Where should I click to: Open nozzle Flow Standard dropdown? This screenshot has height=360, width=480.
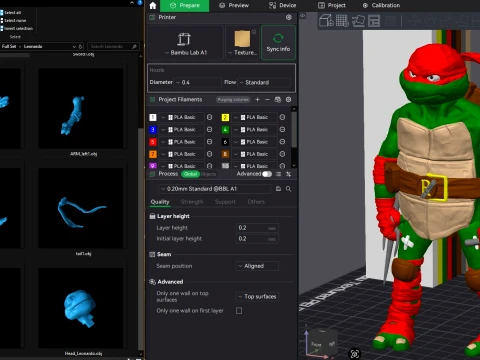264,82
